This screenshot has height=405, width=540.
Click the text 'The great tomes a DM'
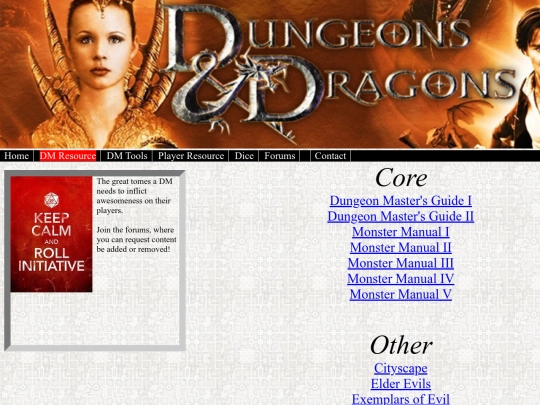coord(134,181)
